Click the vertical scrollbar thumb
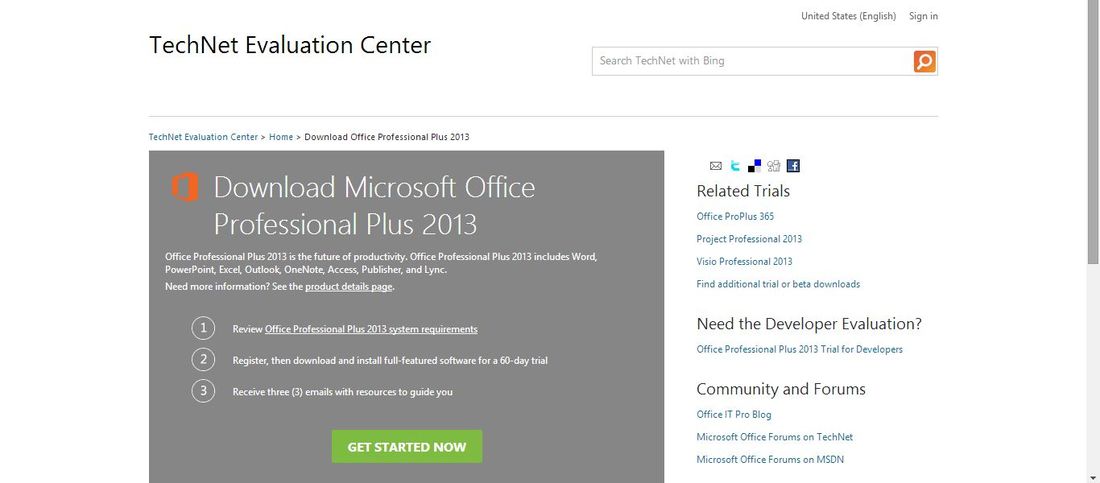Viewport: 1100px width, 483px height. tap(1093, 133)
